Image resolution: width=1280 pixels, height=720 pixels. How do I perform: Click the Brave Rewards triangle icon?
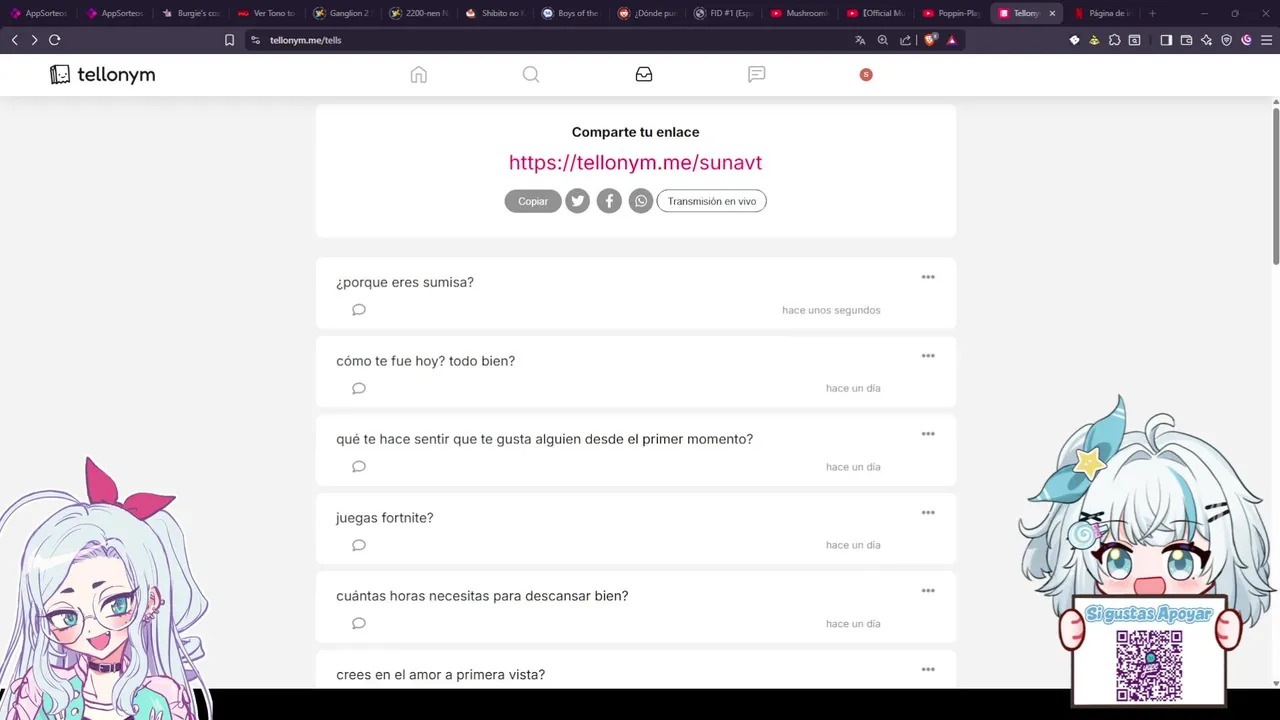(952, 40)
